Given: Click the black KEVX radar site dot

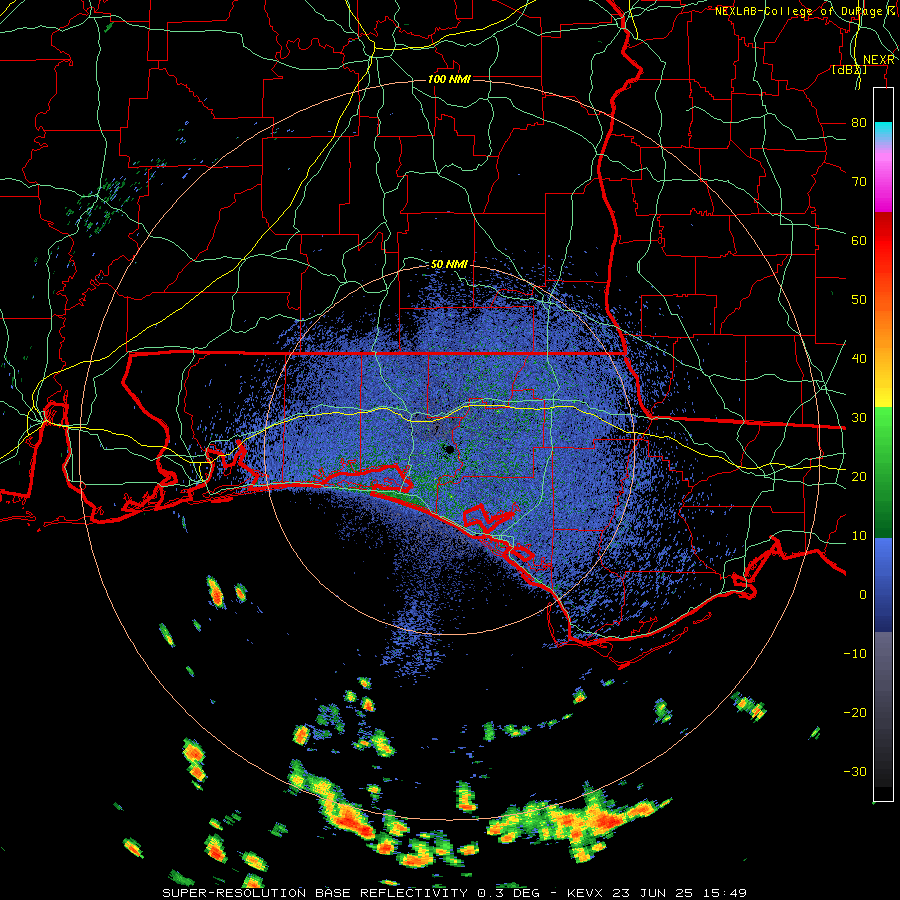Looking at the screenshot, I should coord(449,449).
